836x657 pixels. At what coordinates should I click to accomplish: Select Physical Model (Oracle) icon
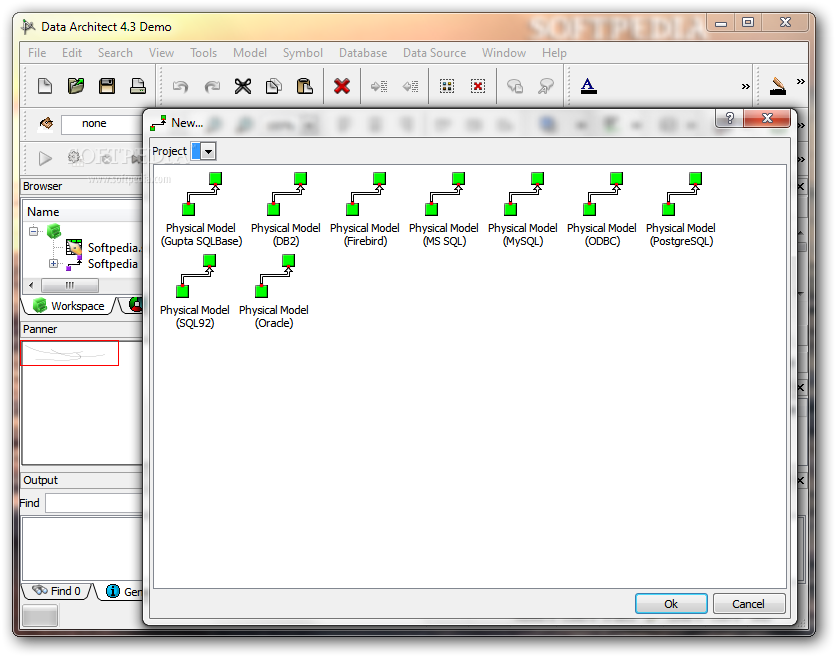pos(274,292)
